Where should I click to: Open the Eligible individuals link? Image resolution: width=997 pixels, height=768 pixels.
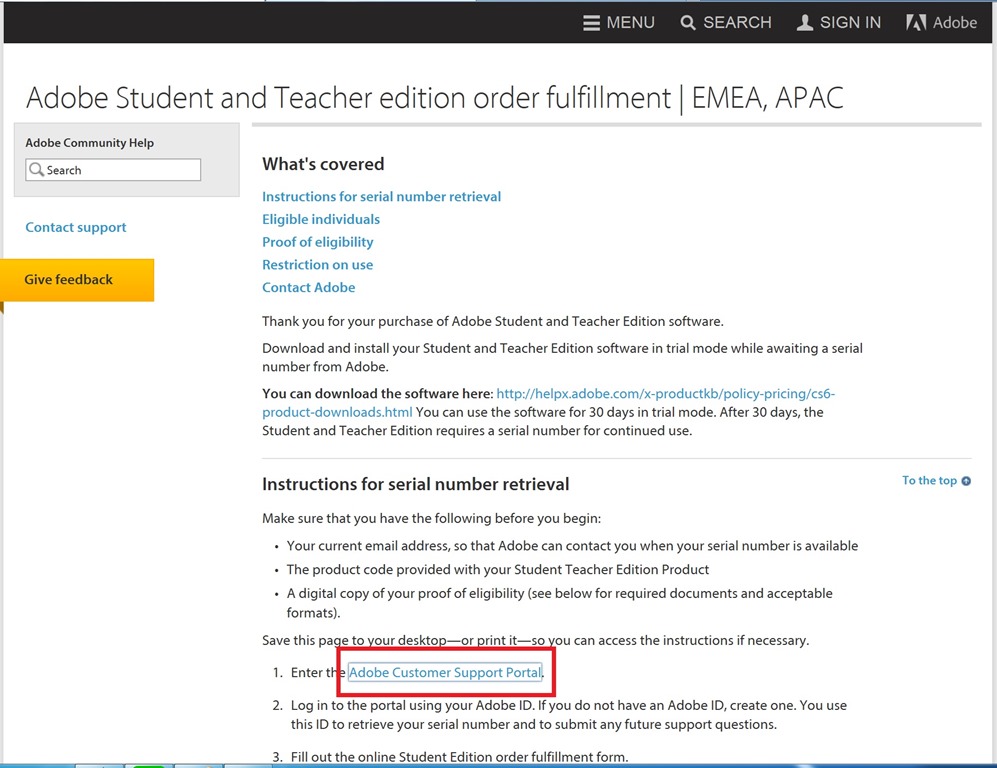tap(321, 219)
